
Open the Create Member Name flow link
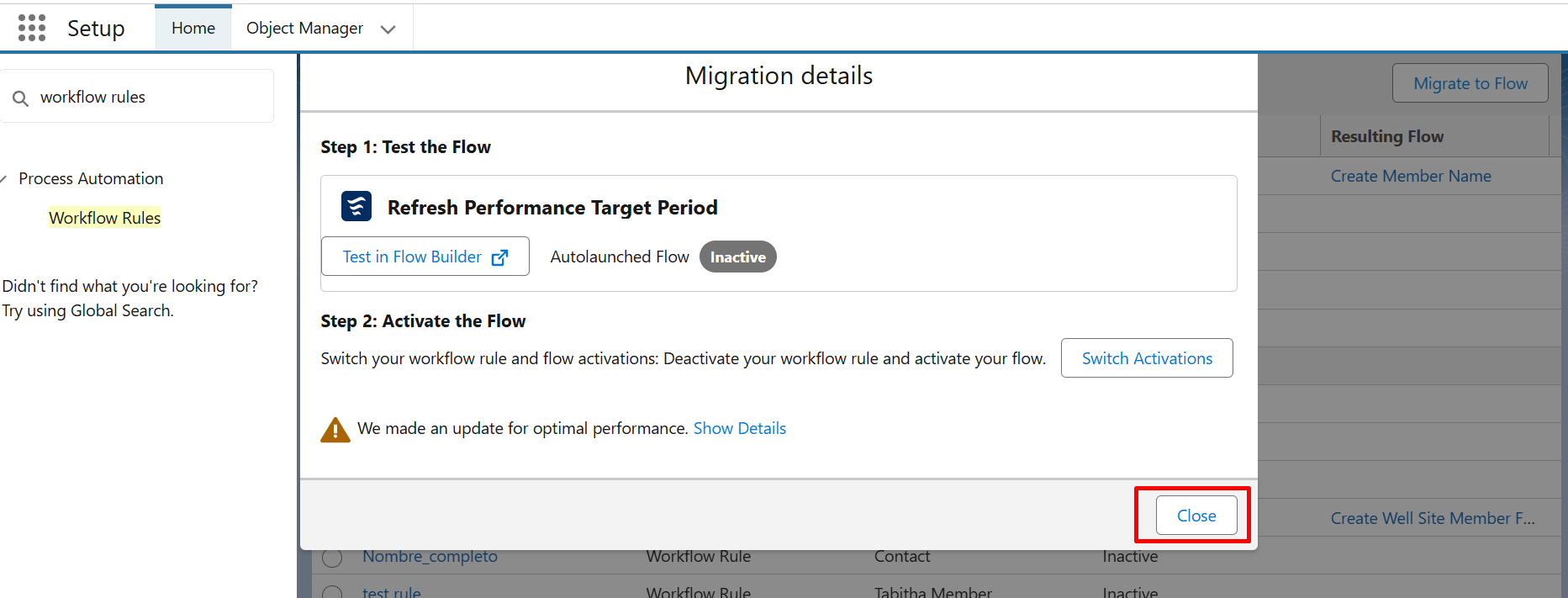pos(1411,176)
